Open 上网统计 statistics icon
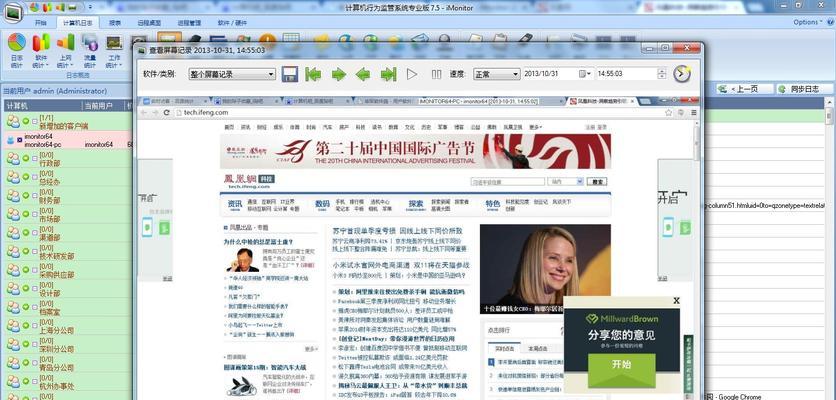836x400 pixels. coord(66,43)
